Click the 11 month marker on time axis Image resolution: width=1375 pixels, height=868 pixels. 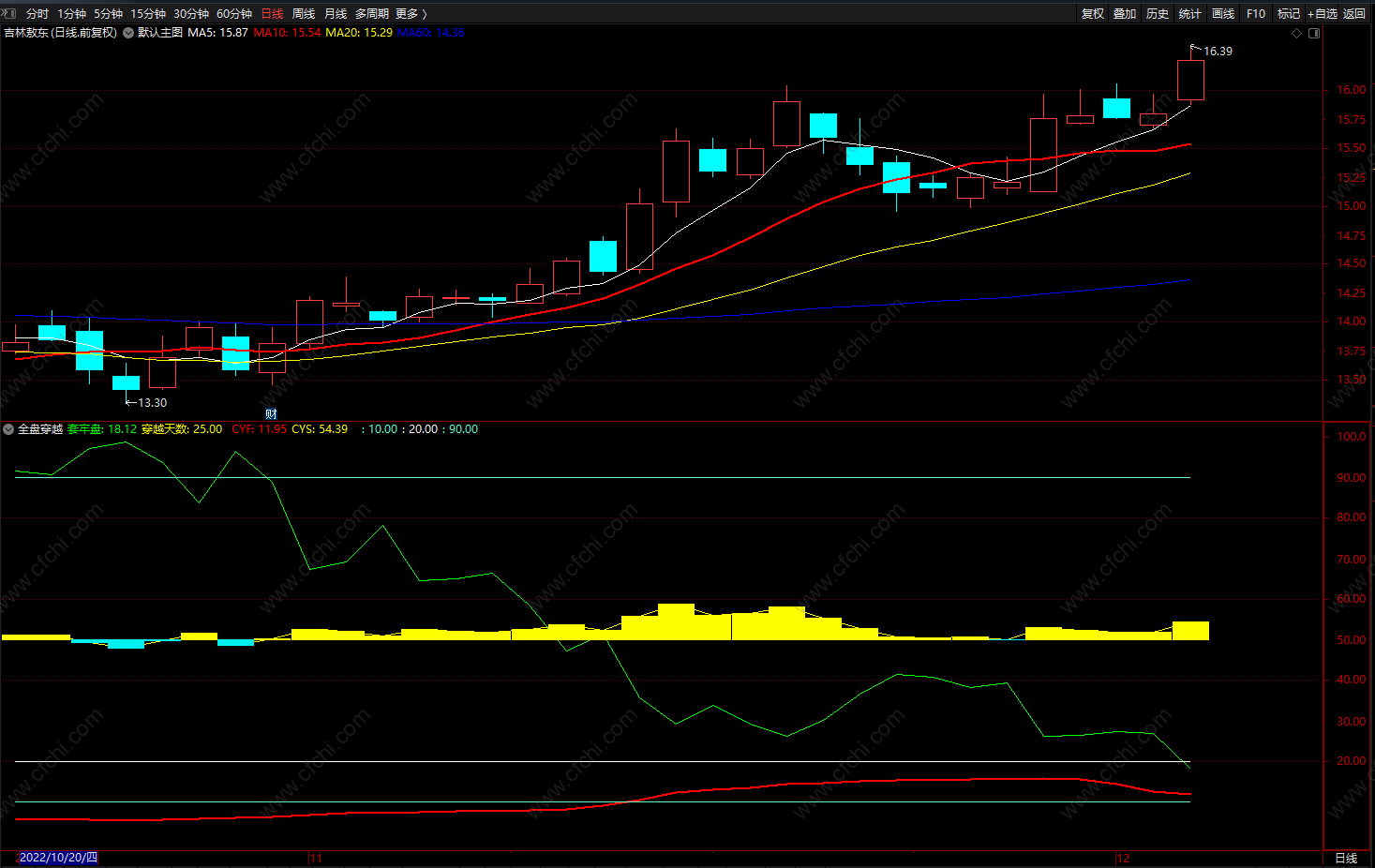[316, 859]
